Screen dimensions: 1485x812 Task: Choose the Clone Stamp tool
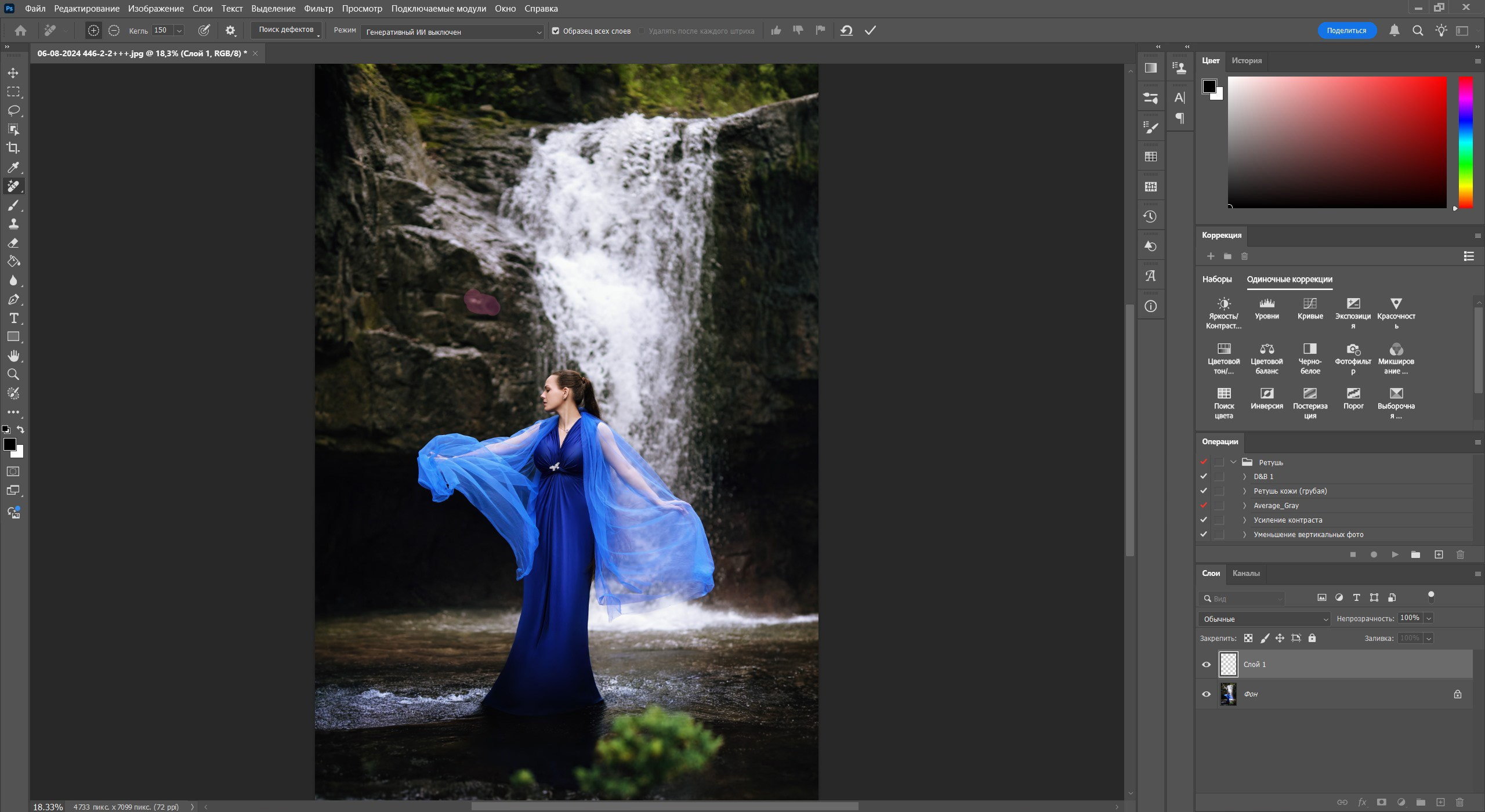click(x=13, y=224)
